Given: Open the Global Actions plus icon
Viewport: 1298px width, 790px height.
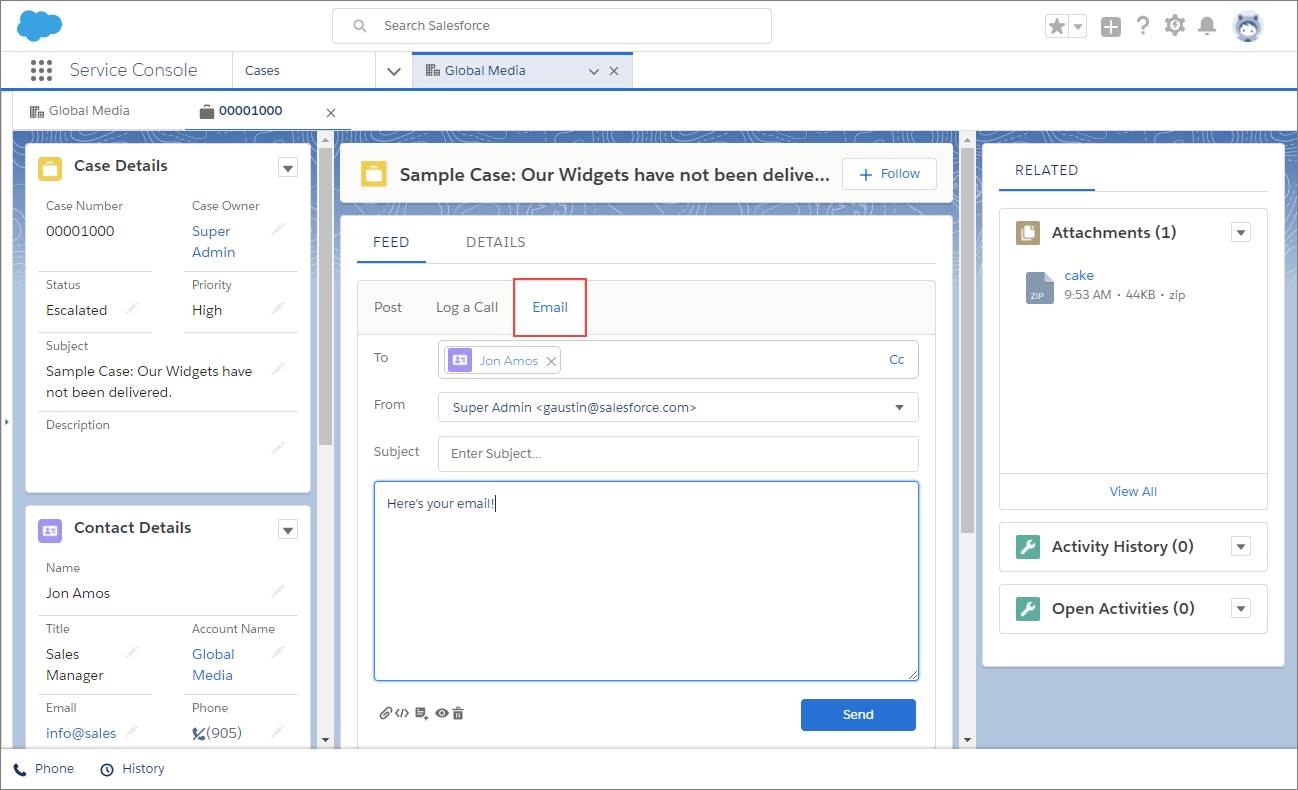Looking at the screenshot, I should click(x=1110, y=27).
